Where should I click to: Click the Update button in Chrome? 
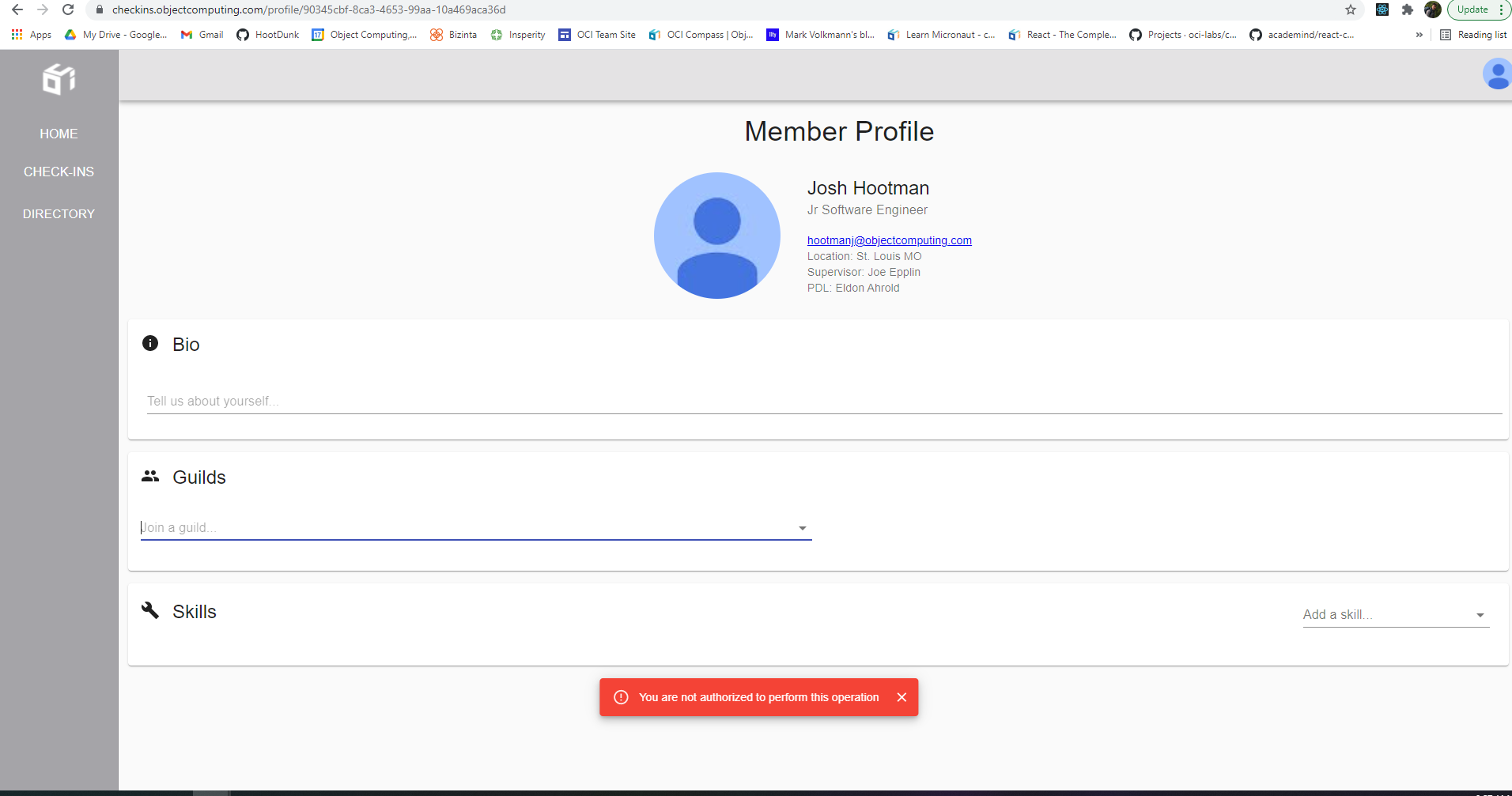pyautogui.click(x=1473, y=9)
